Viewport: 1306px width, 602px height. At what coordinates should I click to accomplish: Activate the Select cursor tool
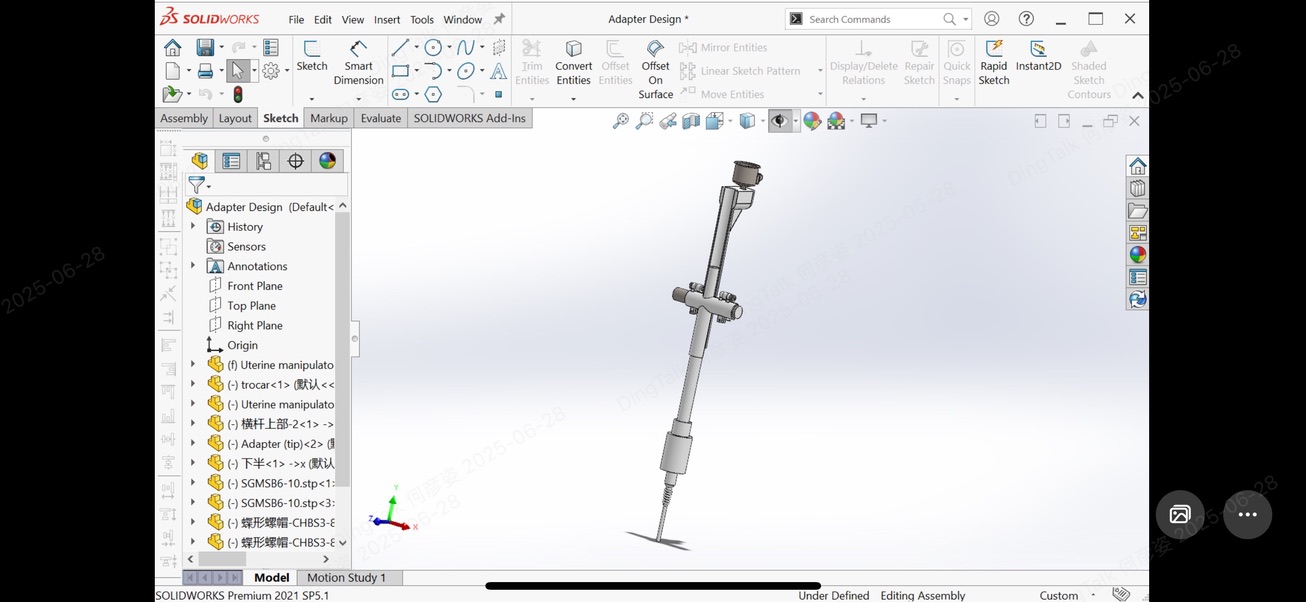238,71
